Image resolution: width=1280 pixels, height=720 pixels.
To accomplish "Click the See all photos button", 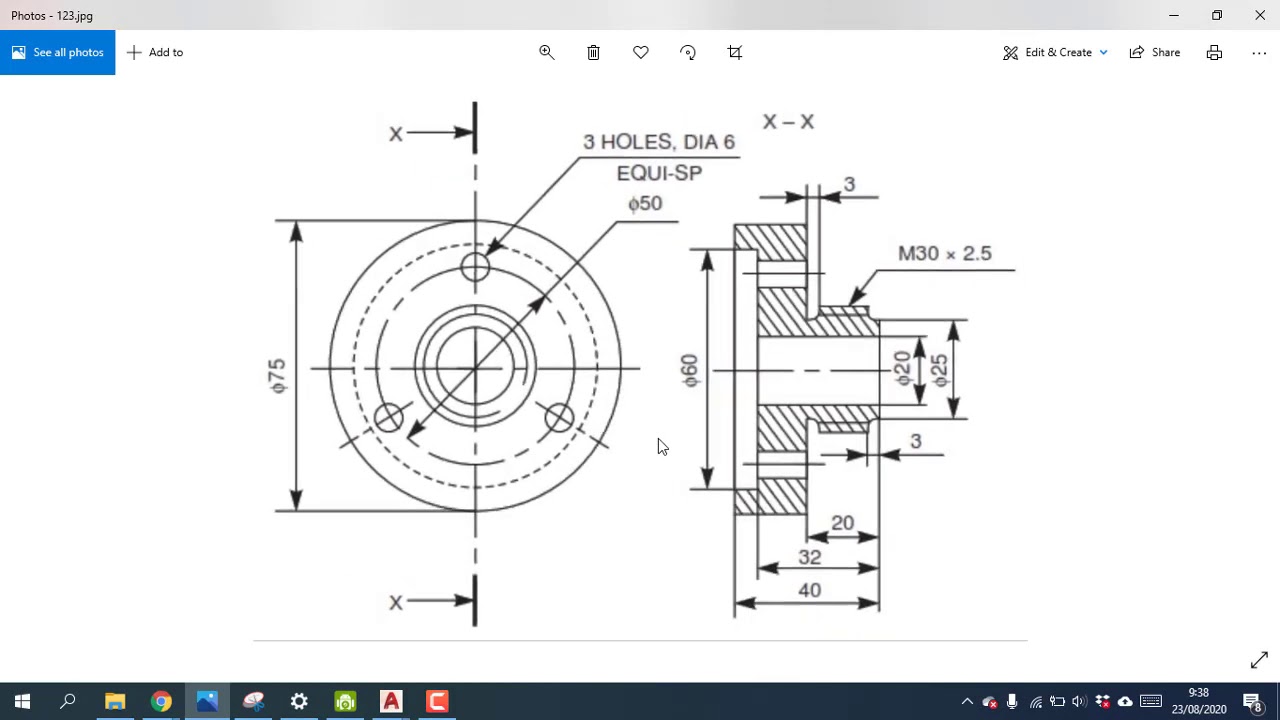I will pos(57,52).
